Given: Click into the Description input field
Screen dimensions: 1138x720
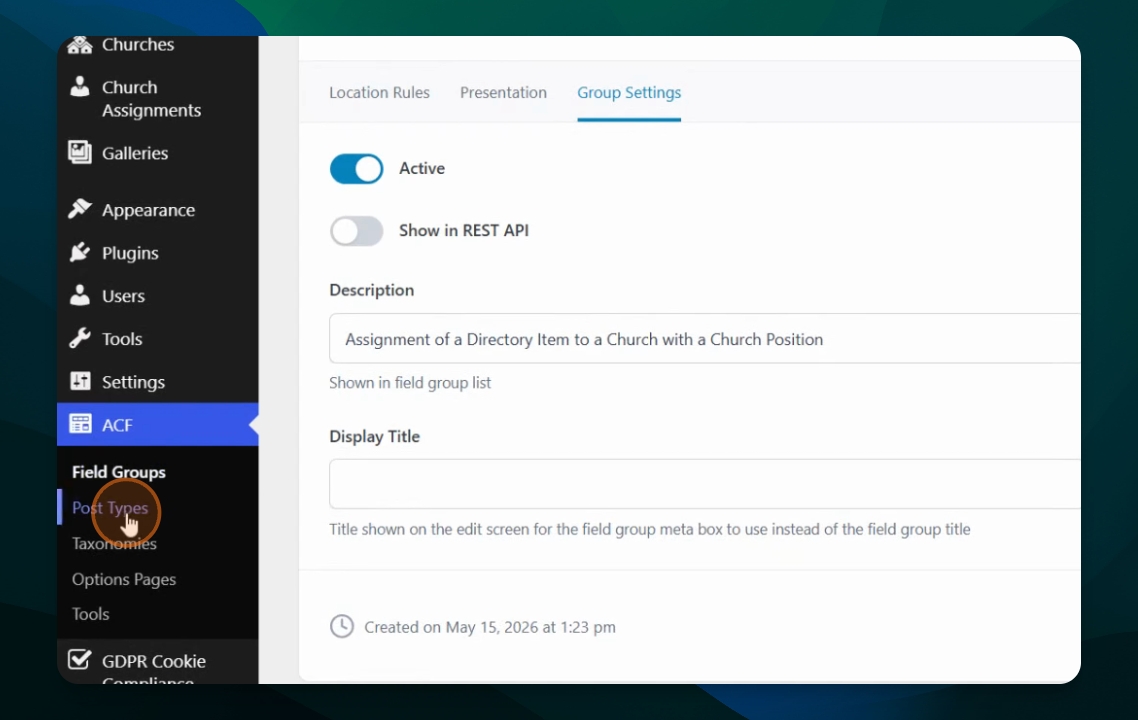Looking at the screenshot, I should (x=705, y=338).
